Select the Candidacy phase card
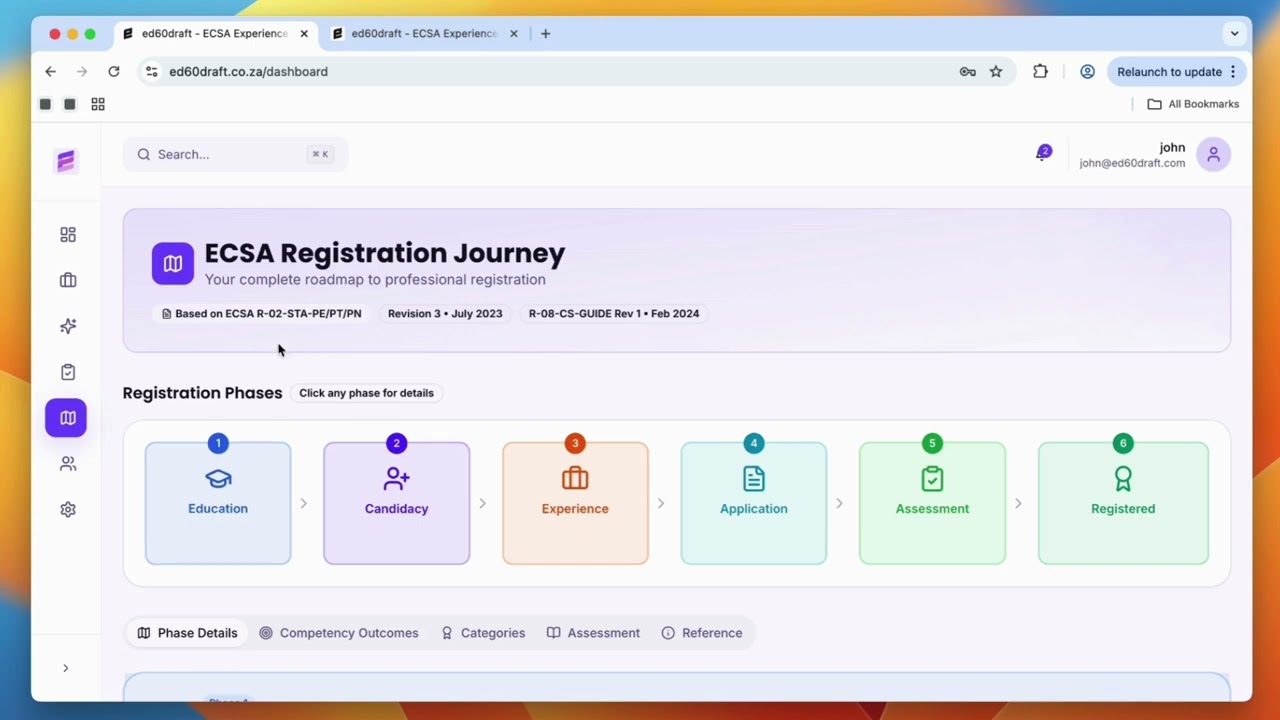Screen dimensions: 1280x720 tap(396, 503)
